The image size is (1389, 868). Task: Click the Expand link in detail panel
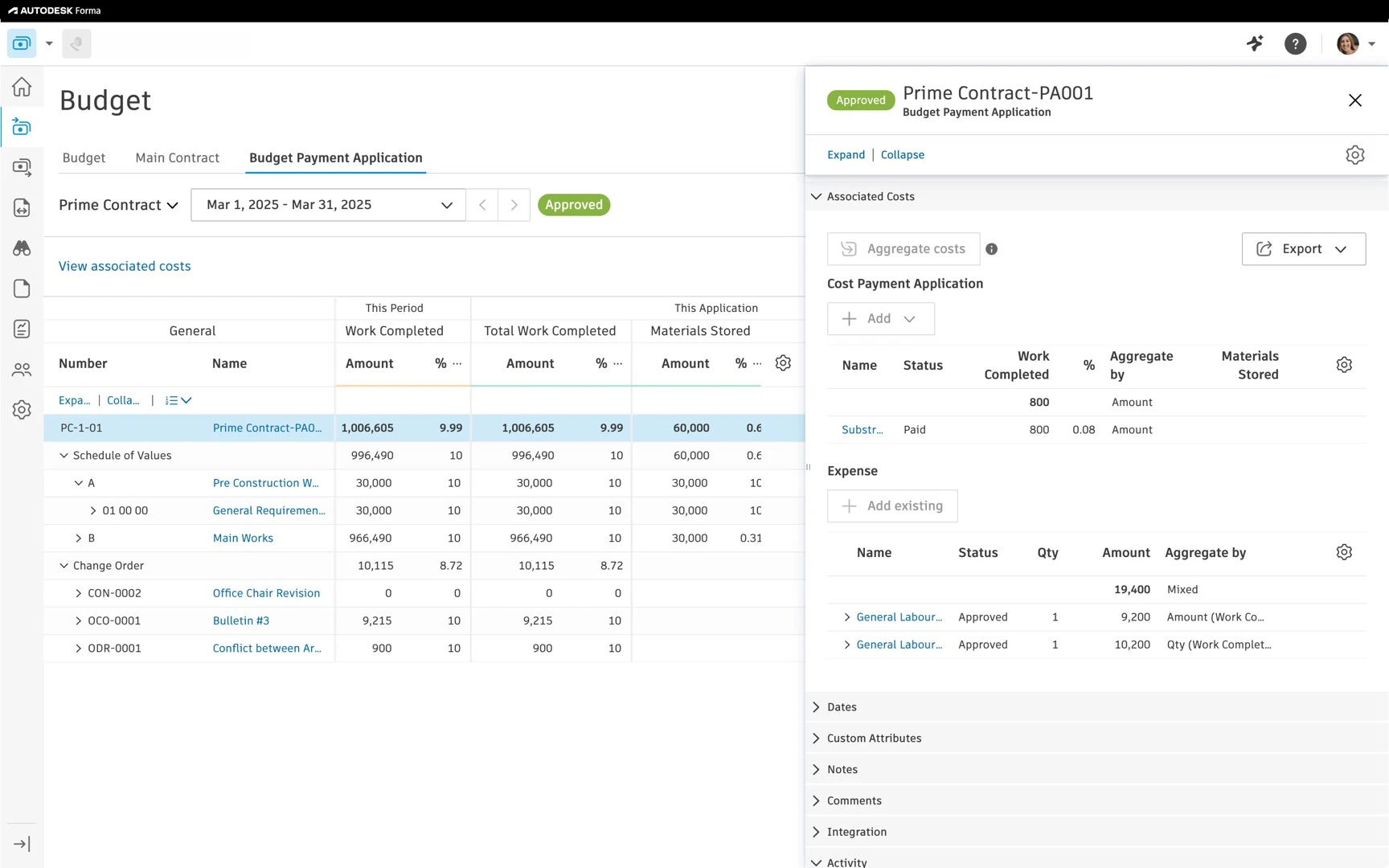tap(846, 155)
